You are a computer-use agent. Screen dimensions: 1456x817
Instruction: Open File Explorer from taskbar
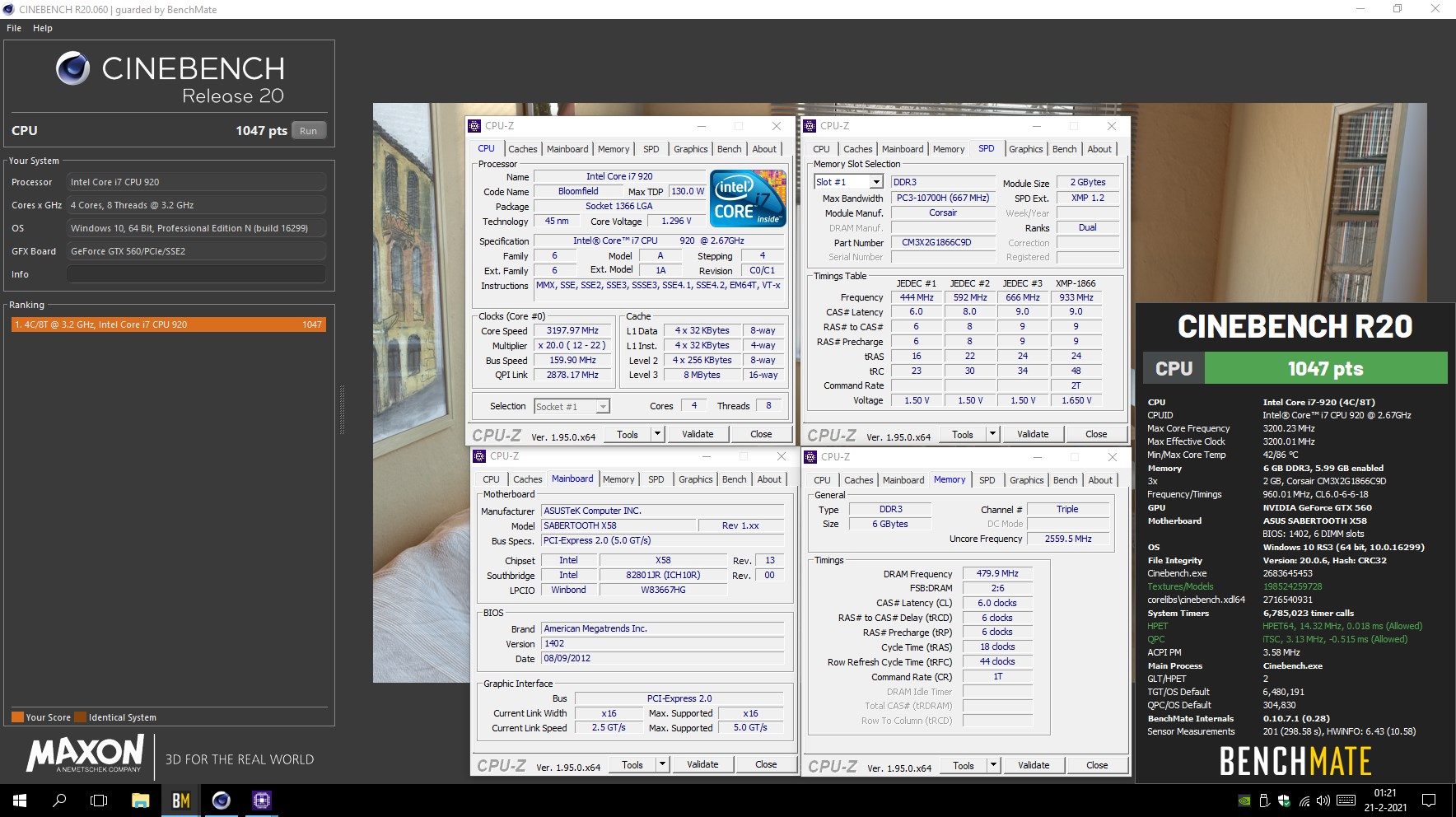point(141,801)
